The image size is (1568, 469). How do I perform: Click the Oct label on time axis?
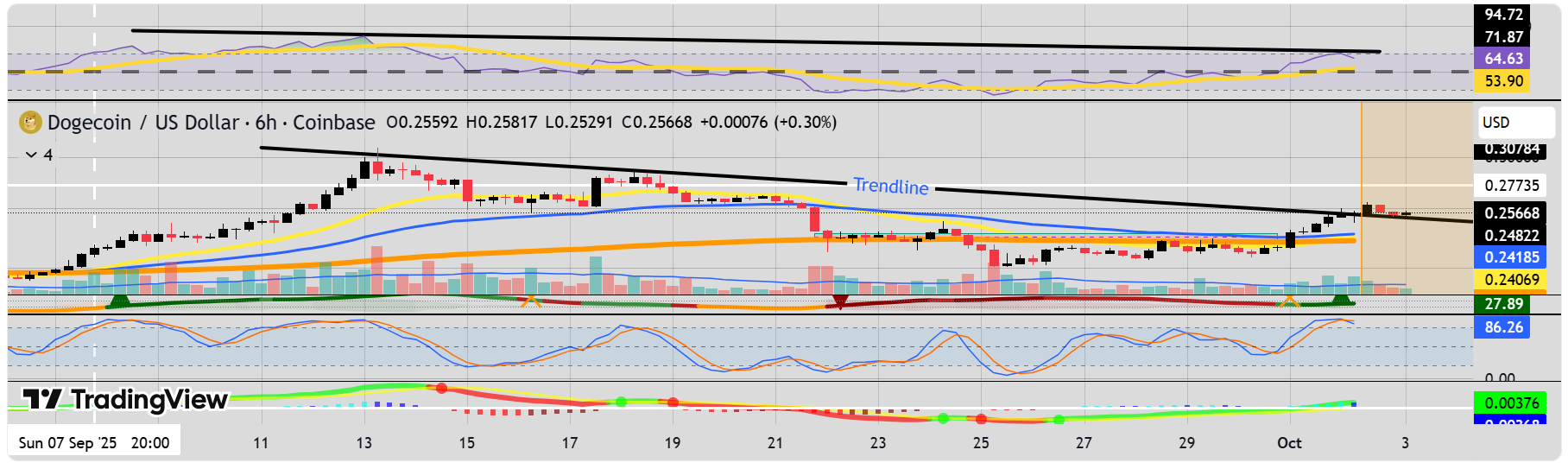coord(1289,443)
